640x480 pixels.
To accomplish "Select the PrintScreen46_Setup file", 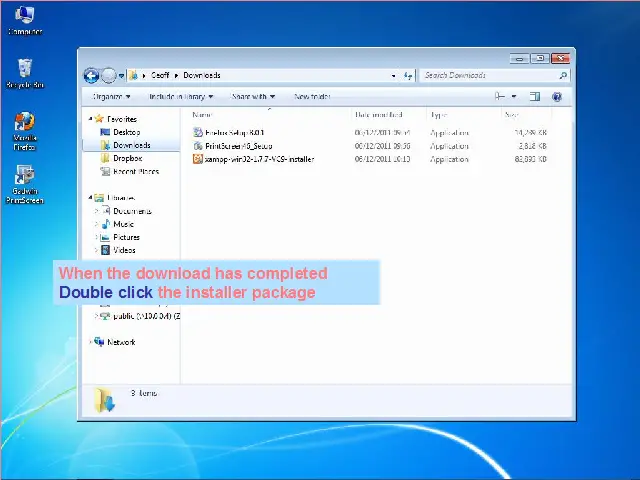I will [238, 146].
